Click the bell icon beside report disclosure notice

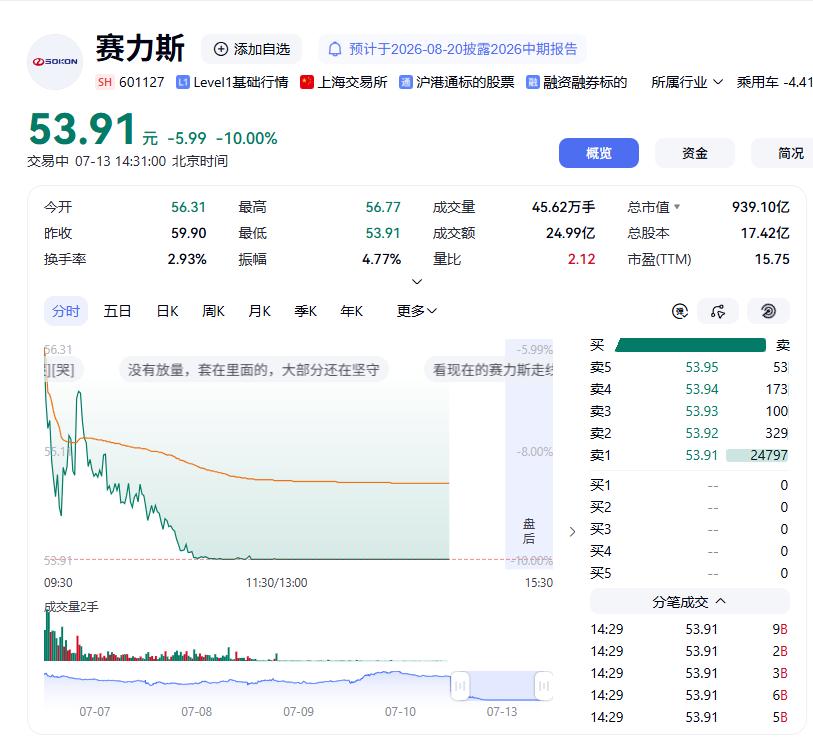point(335,49)
